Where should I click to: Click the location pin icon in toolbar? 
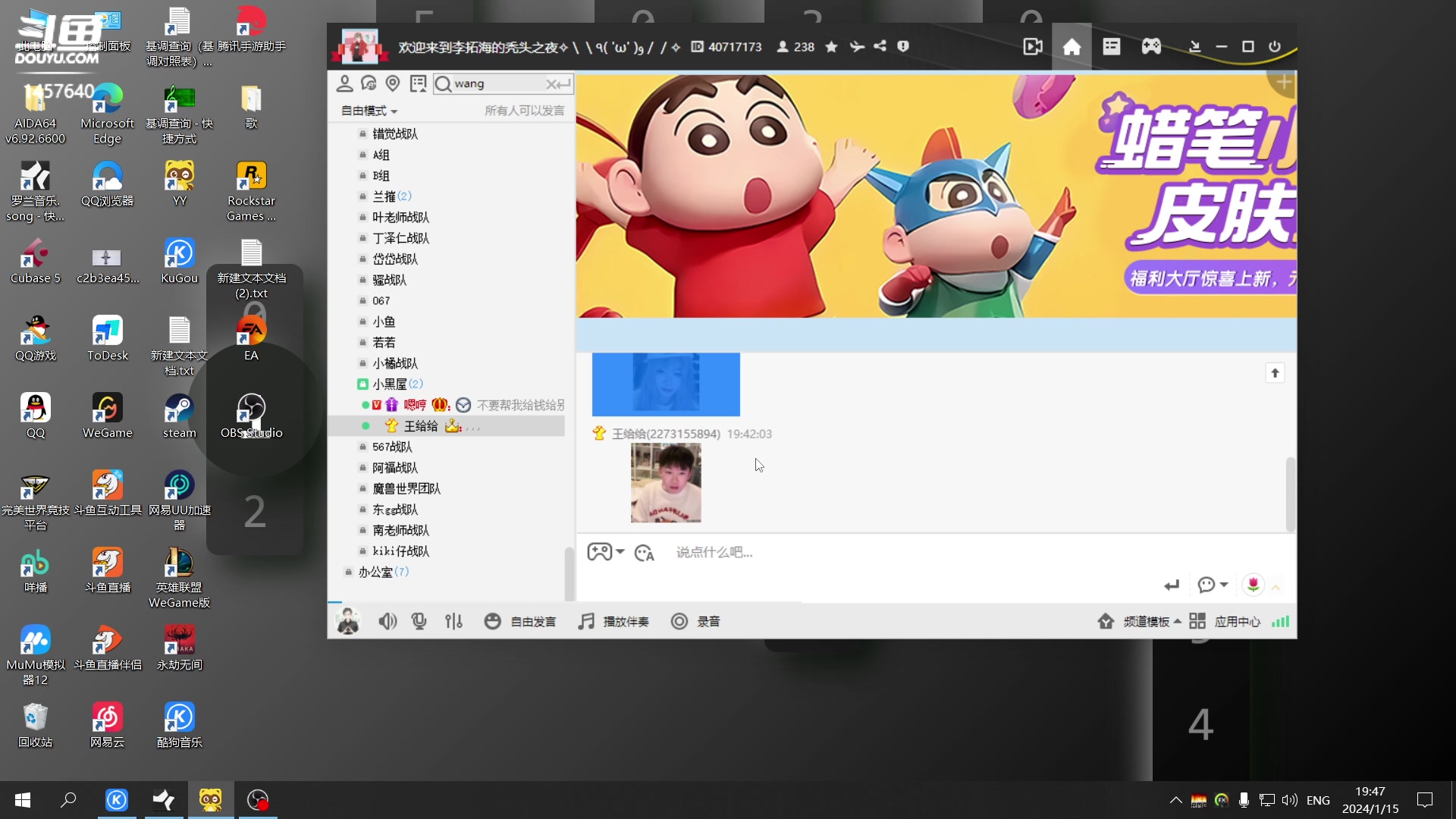(393, 83)
